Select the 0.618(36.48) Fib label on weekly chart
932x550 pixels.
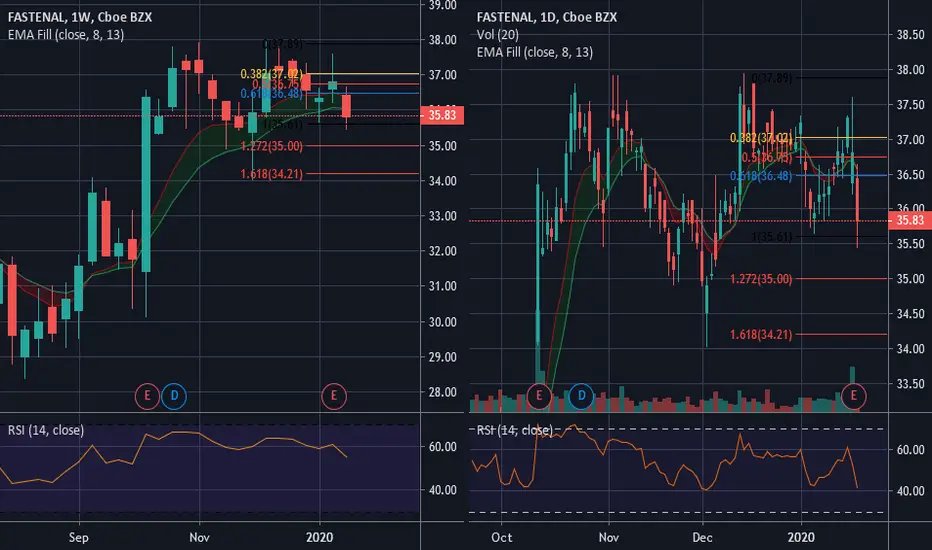point(271,94)
